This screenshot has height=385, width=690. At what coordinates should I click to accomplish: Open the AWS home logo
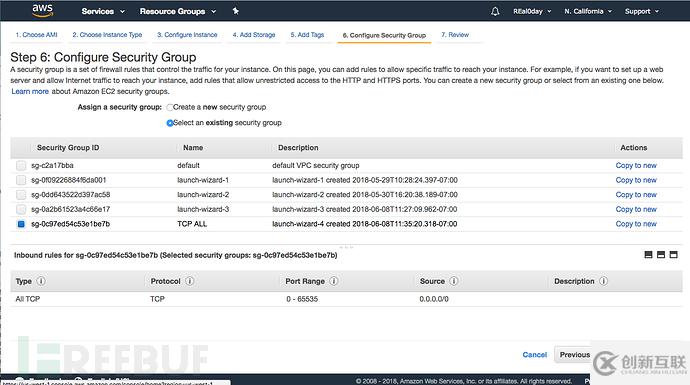(x=43, y=11)
